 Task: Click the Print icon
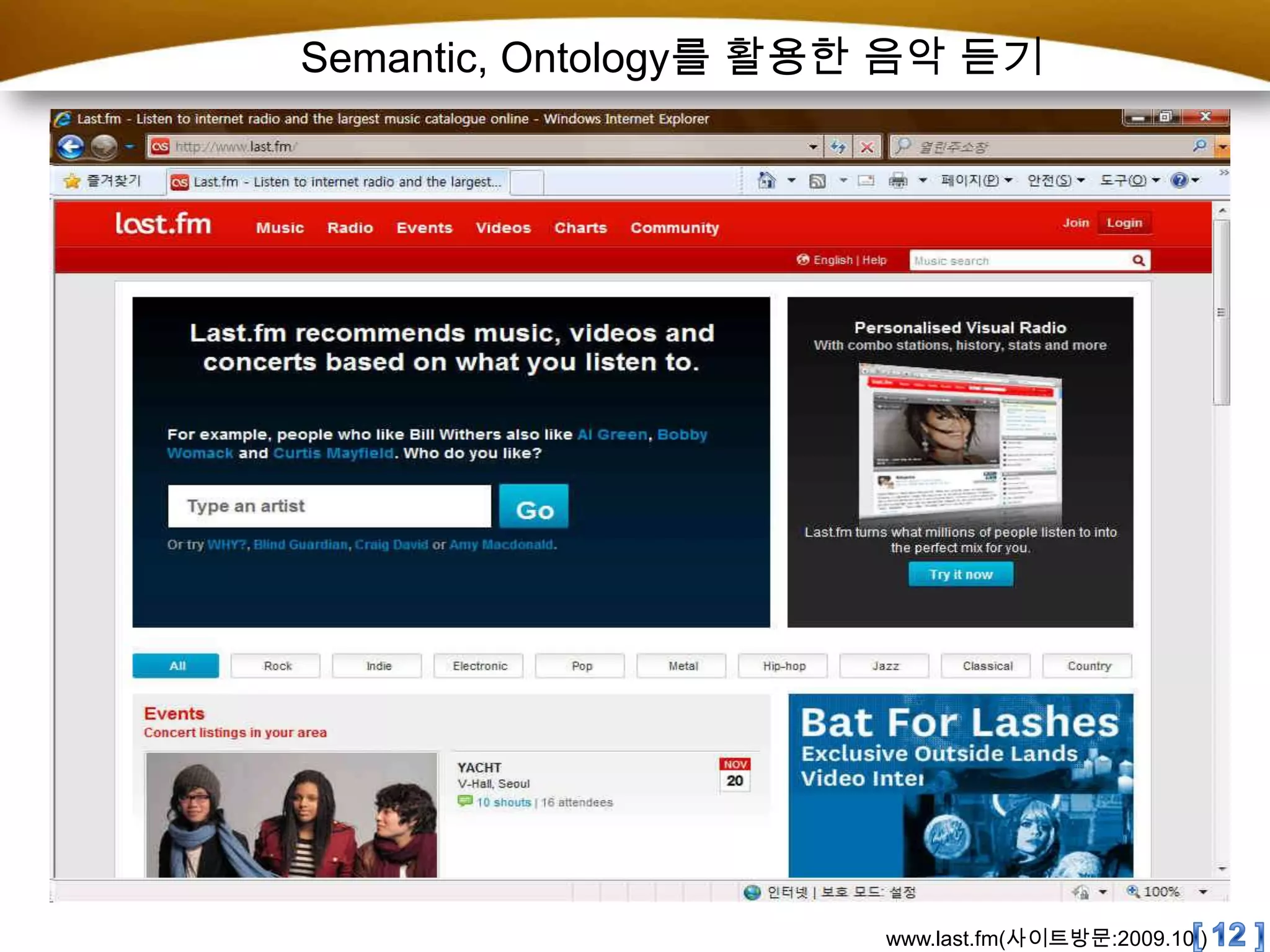coord(897,180)
